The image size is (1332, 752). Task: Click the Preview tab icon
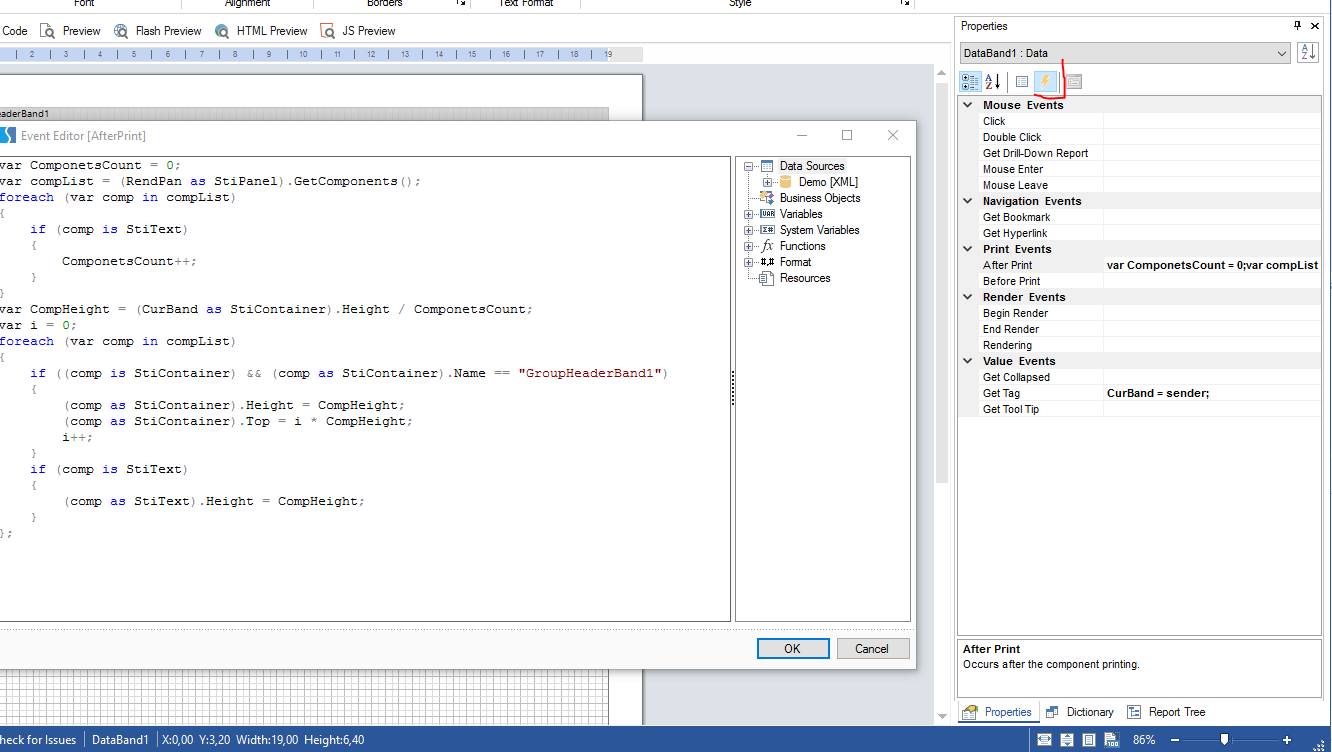pos(47,31)
